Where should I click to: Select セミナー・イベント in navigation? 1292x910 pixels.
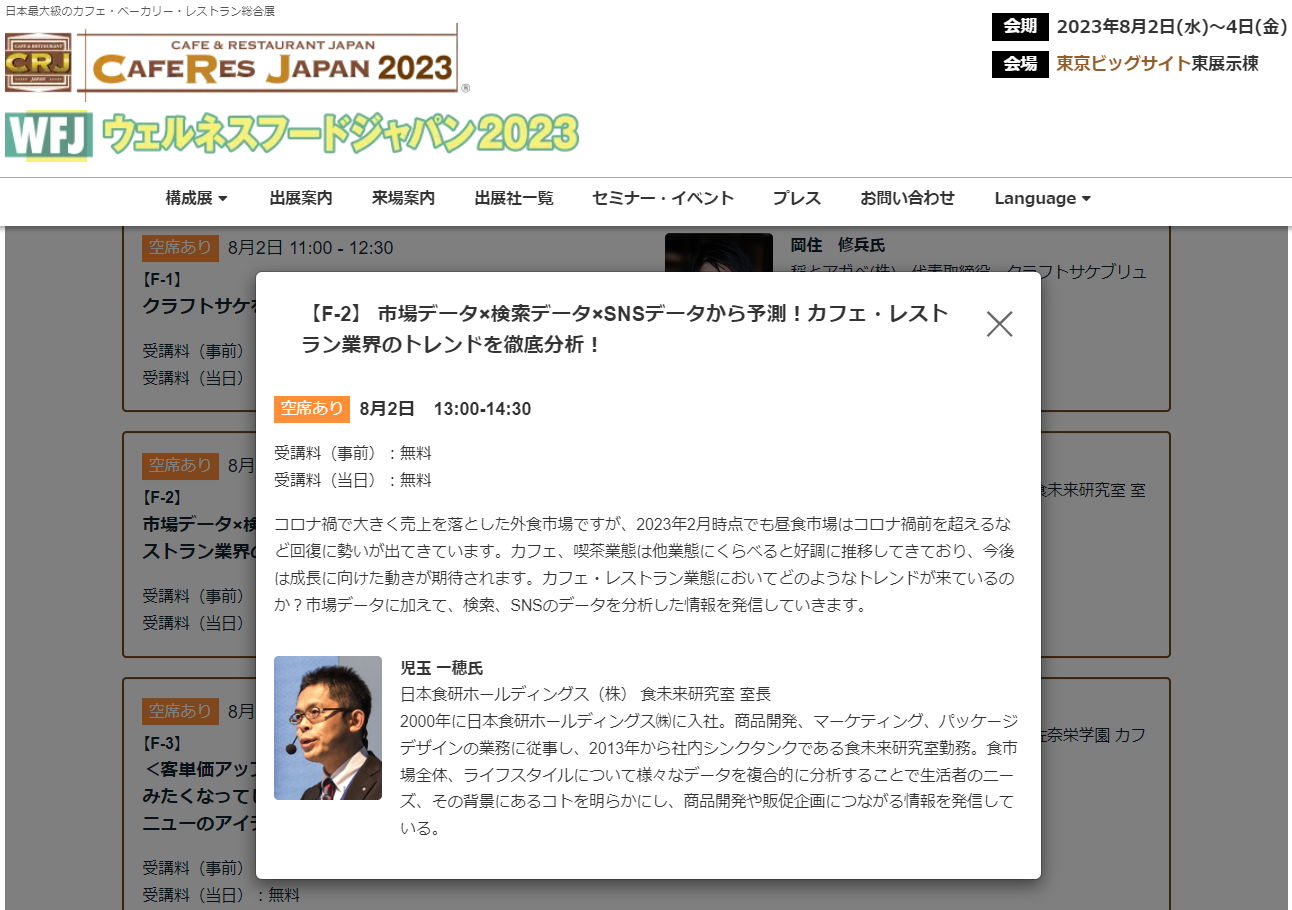coord(663,198)
